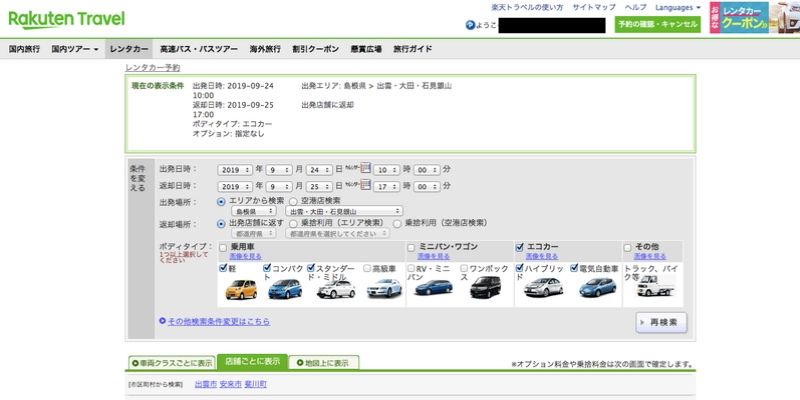Open the return date calendar icon
800x400 pixels.
pos(365,185)
